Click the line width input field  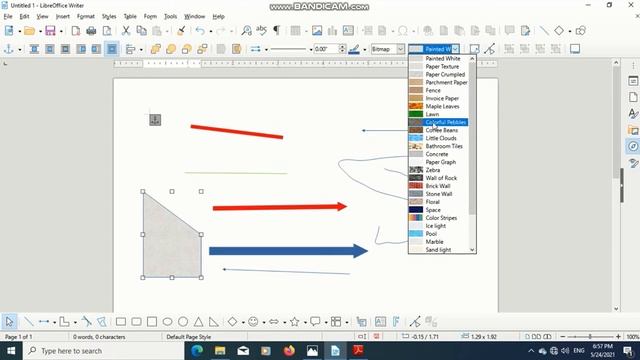(326, 49)
